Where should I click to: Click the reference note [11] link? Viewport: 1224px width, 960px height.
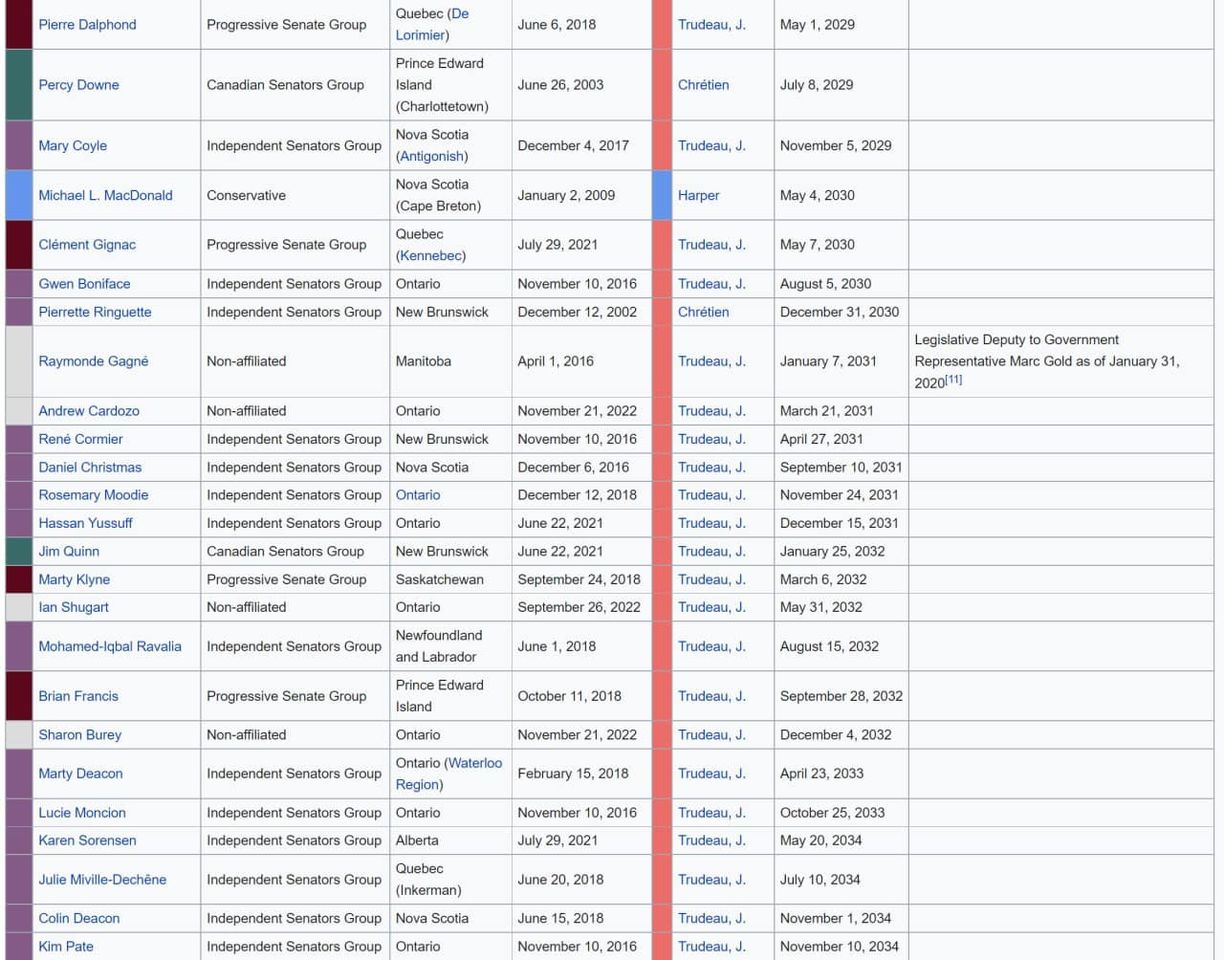953,379
